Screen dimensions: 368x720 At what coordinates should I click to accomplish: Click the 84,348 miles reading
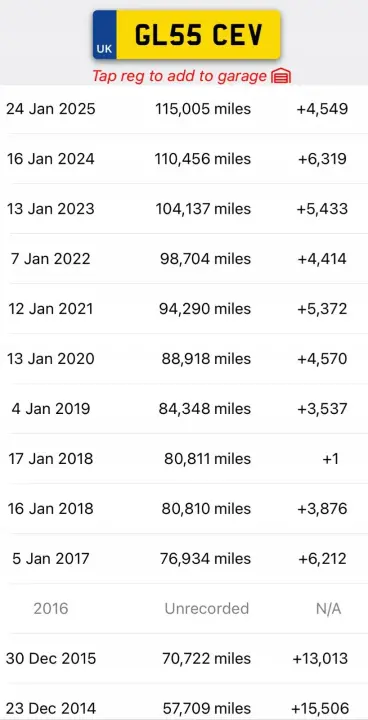coord(205,409)
